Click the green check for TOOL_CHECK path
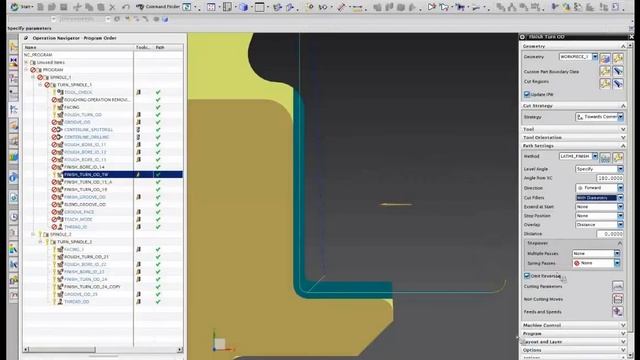 point(158,92)
